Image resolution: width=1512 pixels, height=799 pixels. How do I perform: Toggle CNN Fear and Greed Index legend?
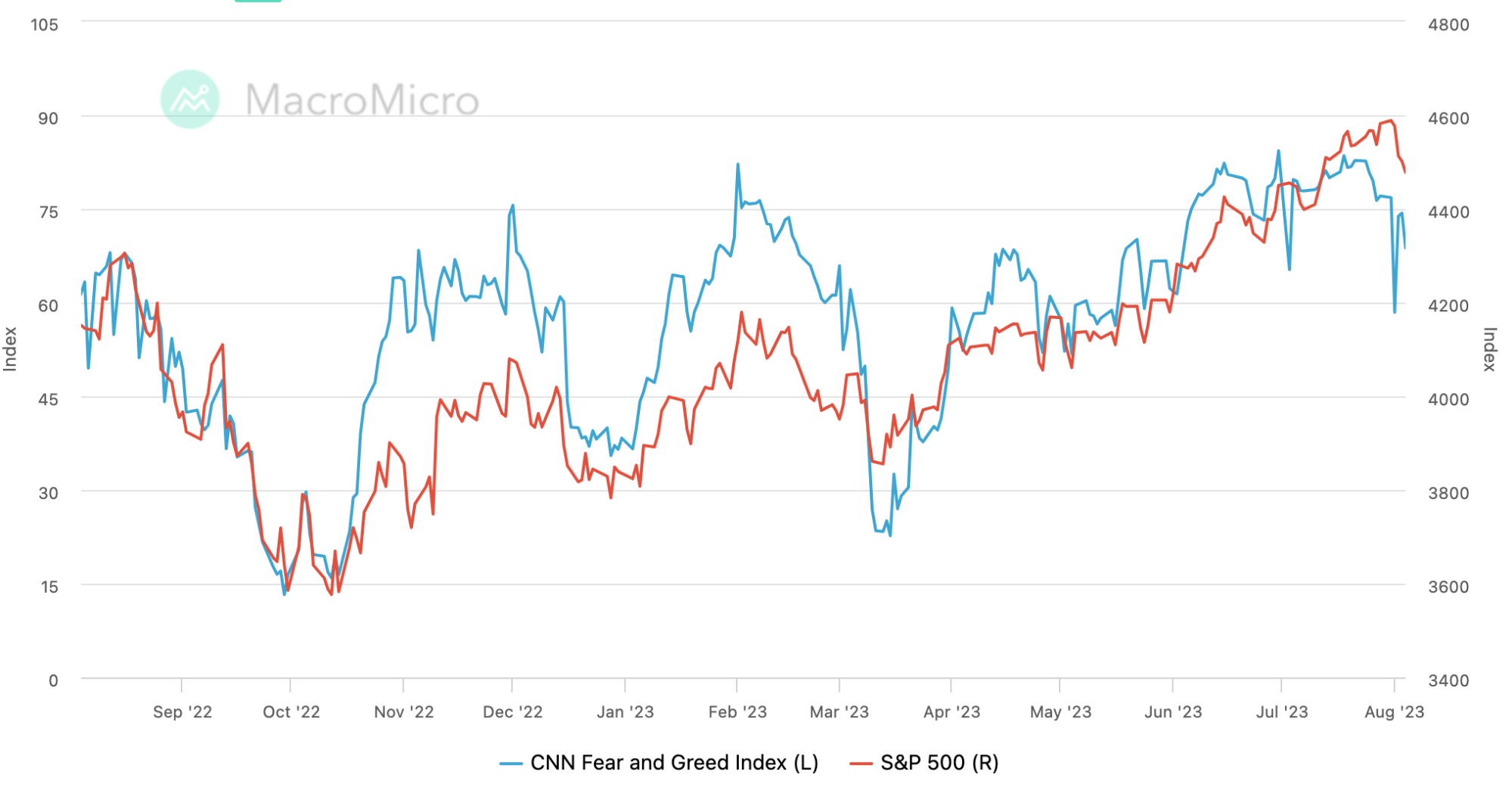point(659,763)
